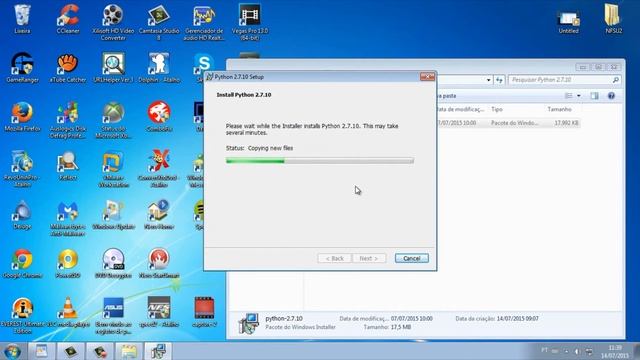Open the Untitled desktop file
The height and width of the screenshot is (360, 640).
569,22
